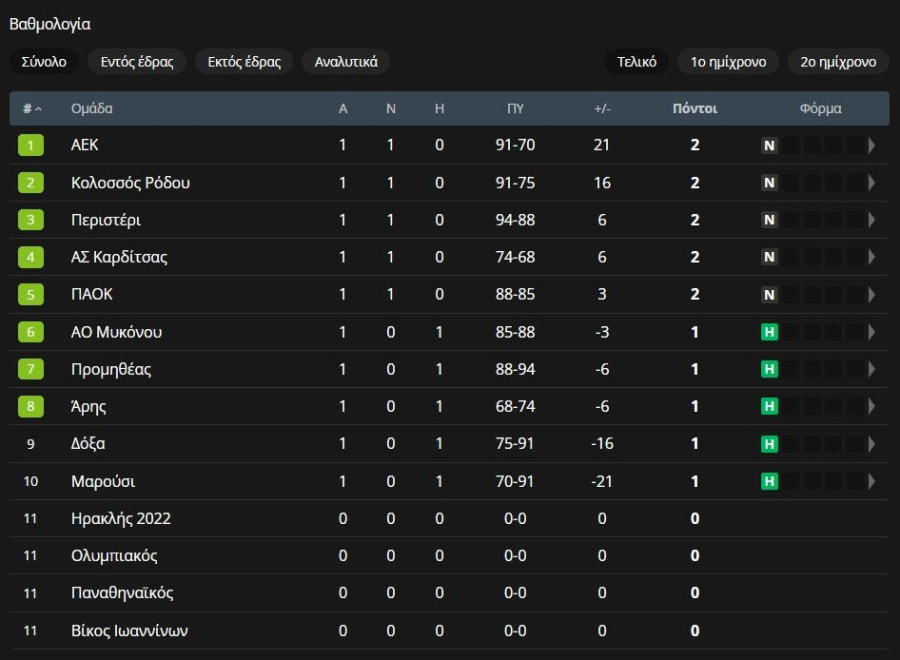Screen dimensions: 900x660
Task: Click the H form badge for ΑΟ Μυκόνου
Action: click(769, 332)
